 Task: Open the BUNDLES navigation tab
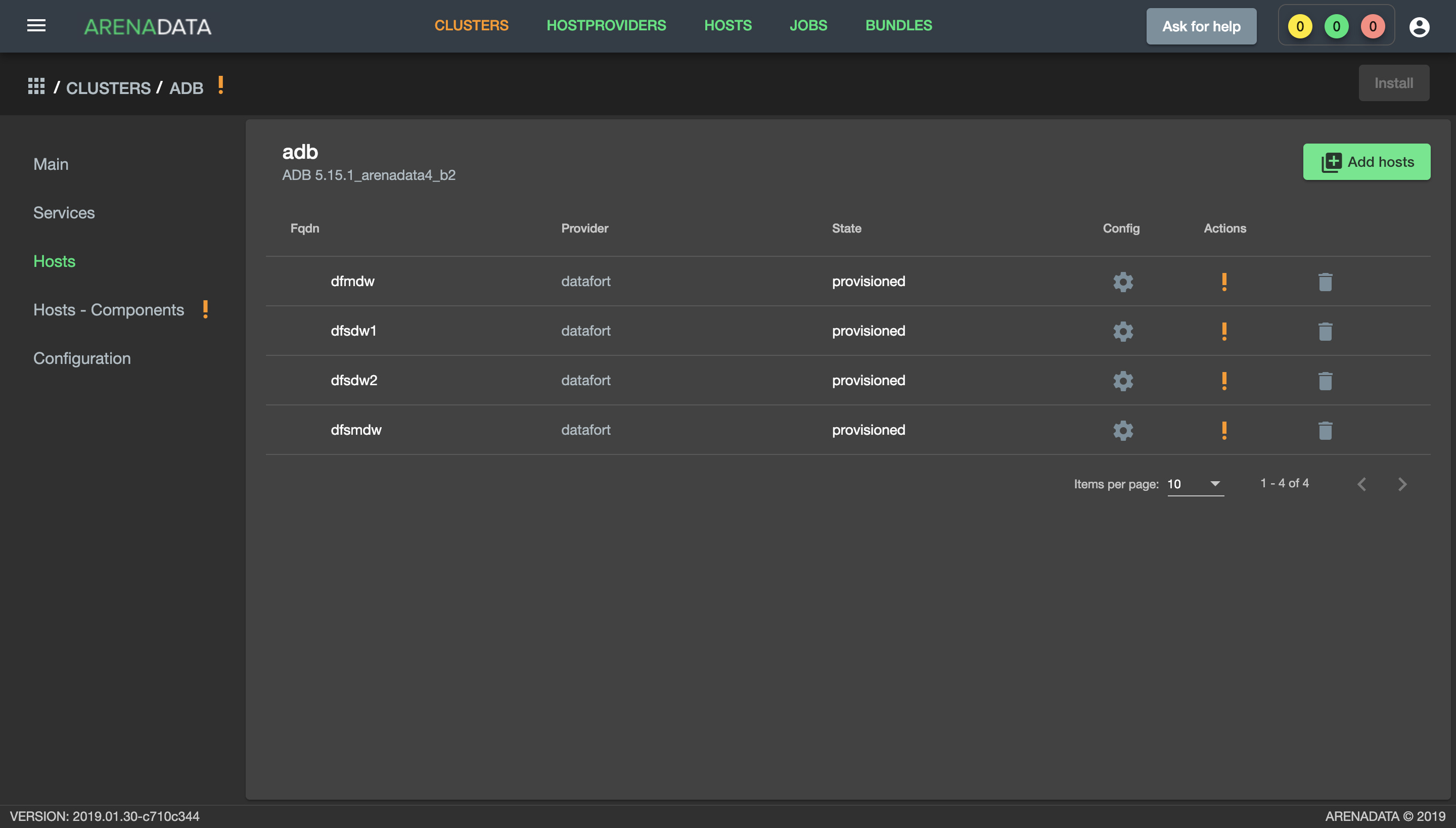[x=898, y=26]
